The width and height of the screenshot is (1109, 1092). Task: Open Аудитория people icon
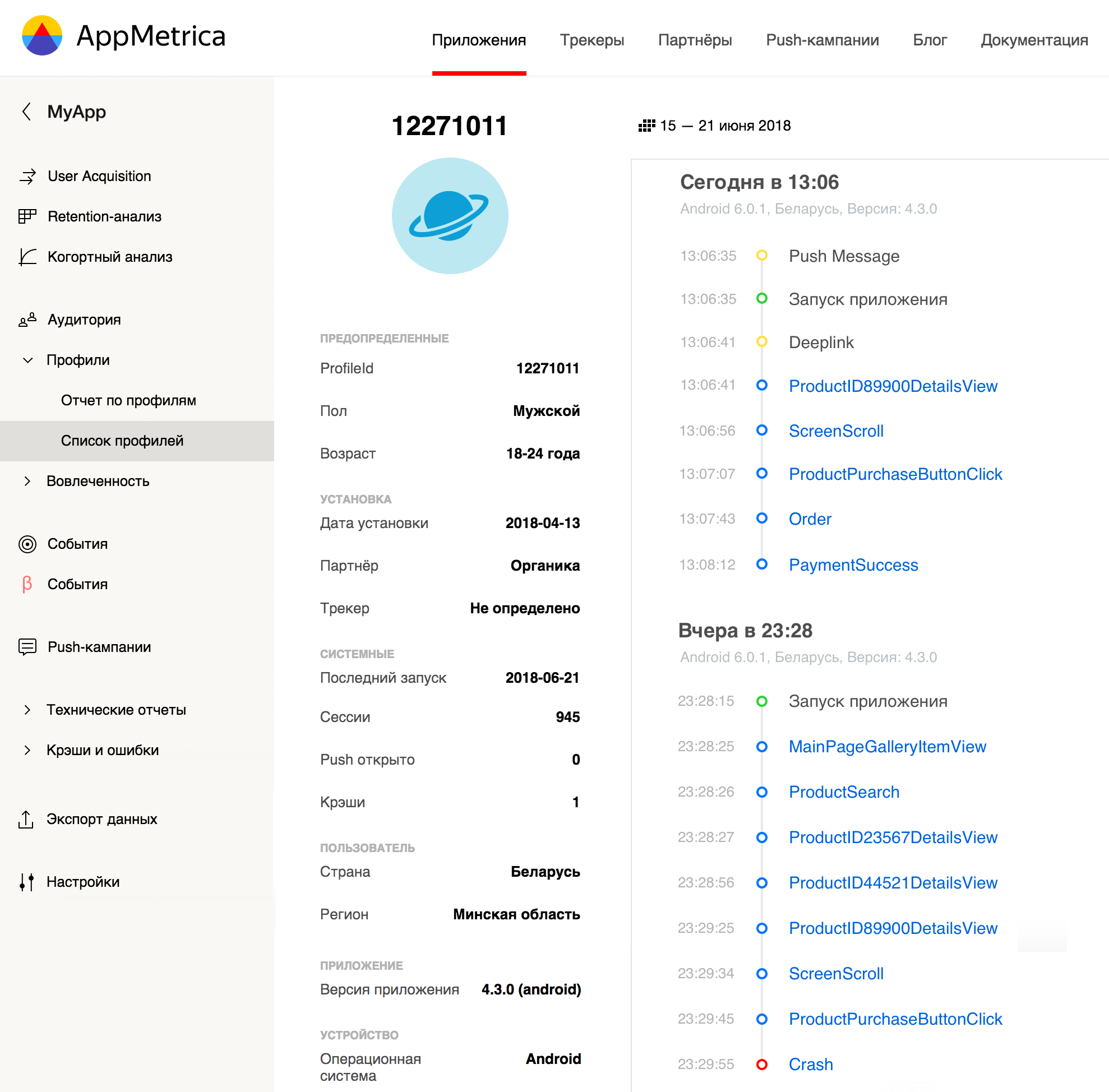click(27, 320)
